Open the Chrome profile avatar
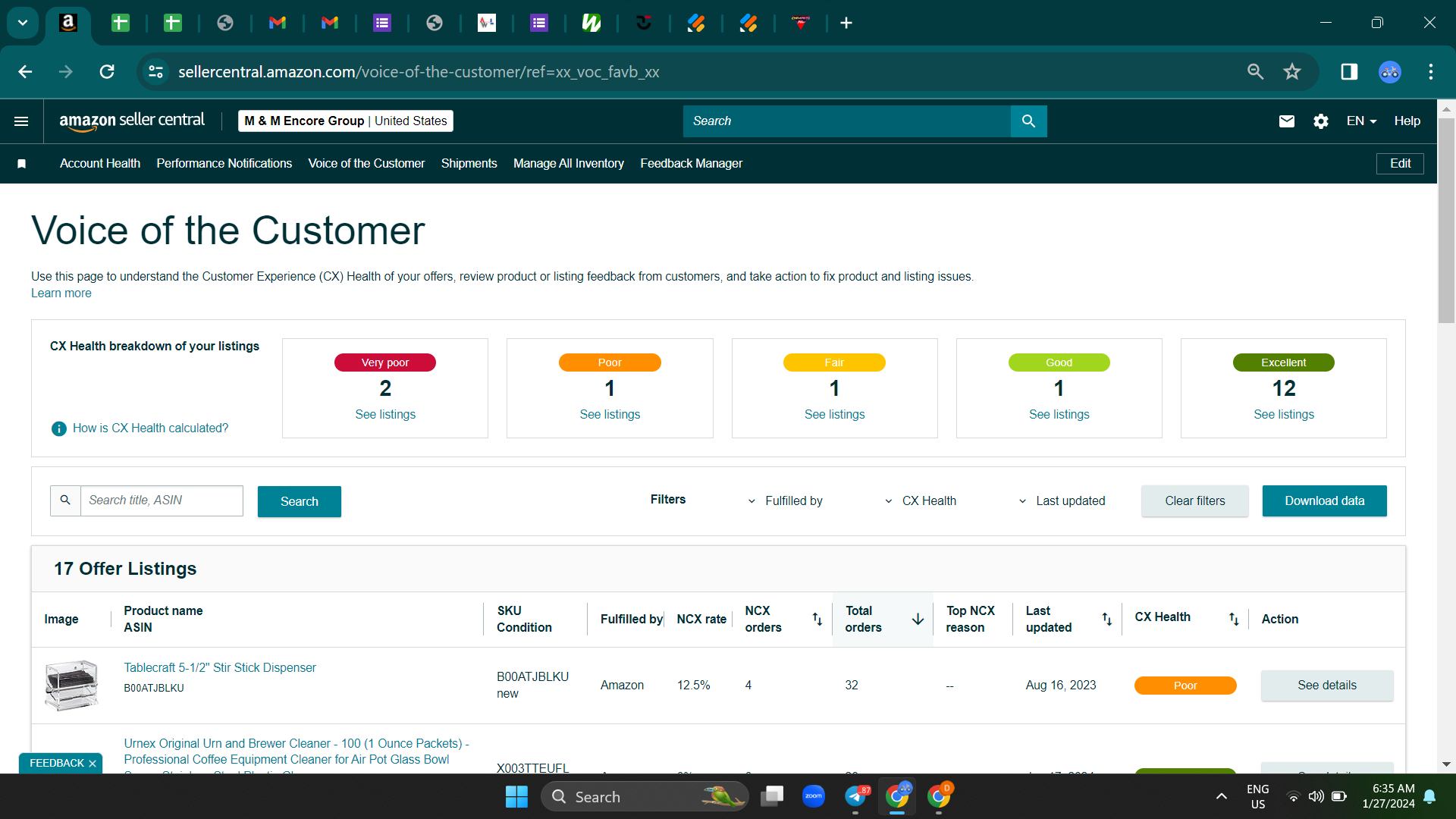 point(1390,71)
